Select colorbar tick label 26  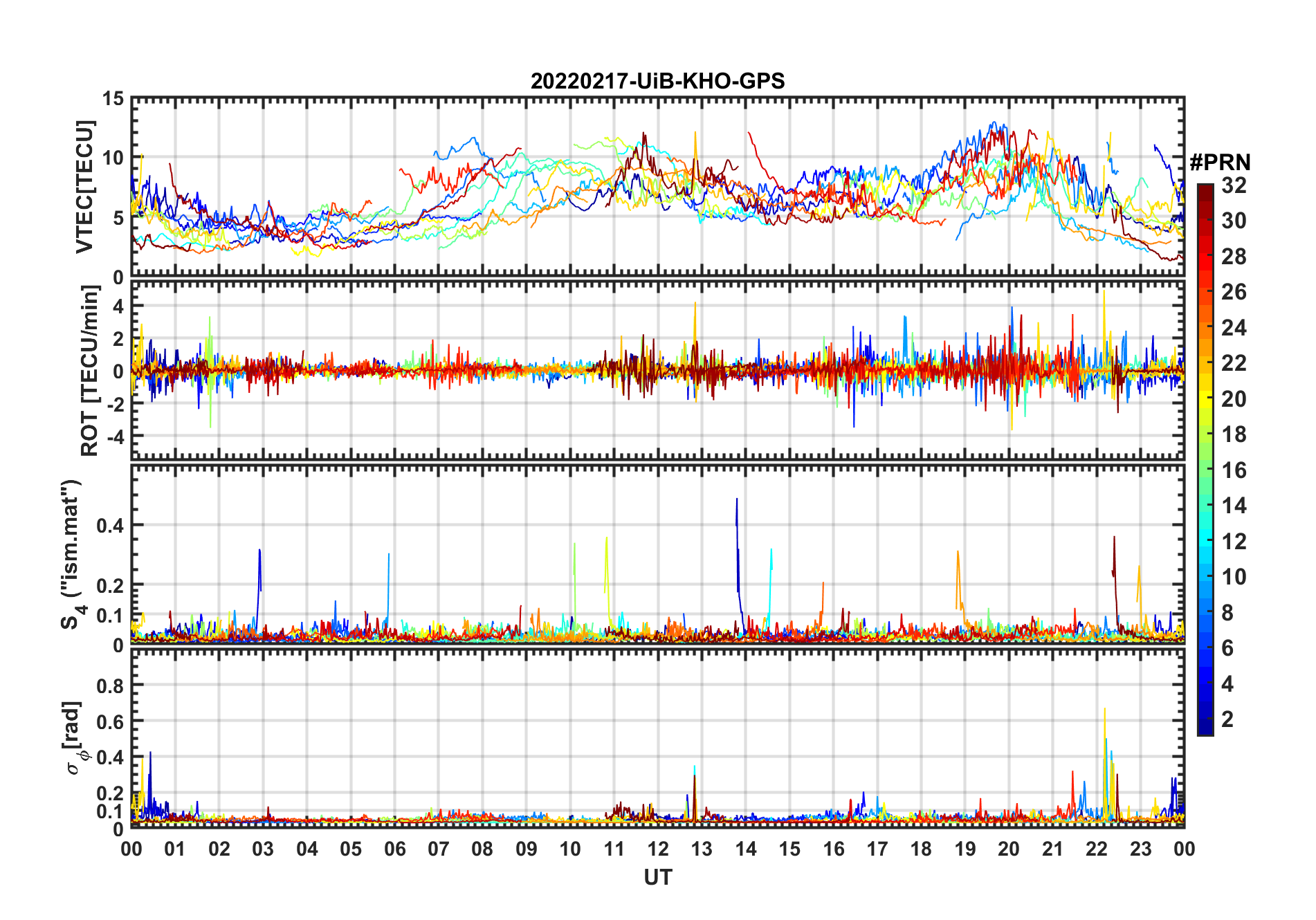tap(1234, 292)
